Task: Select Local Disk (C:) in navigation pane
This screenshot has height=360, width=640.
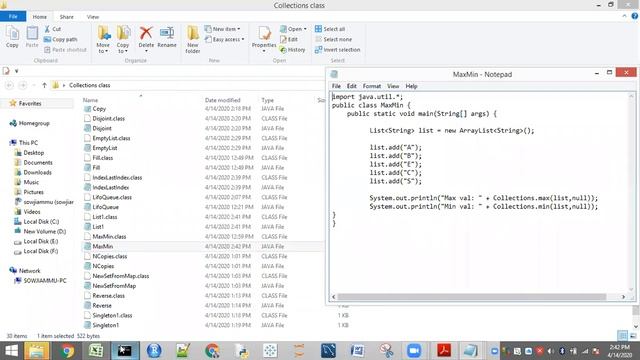Action: coord(41,222)
